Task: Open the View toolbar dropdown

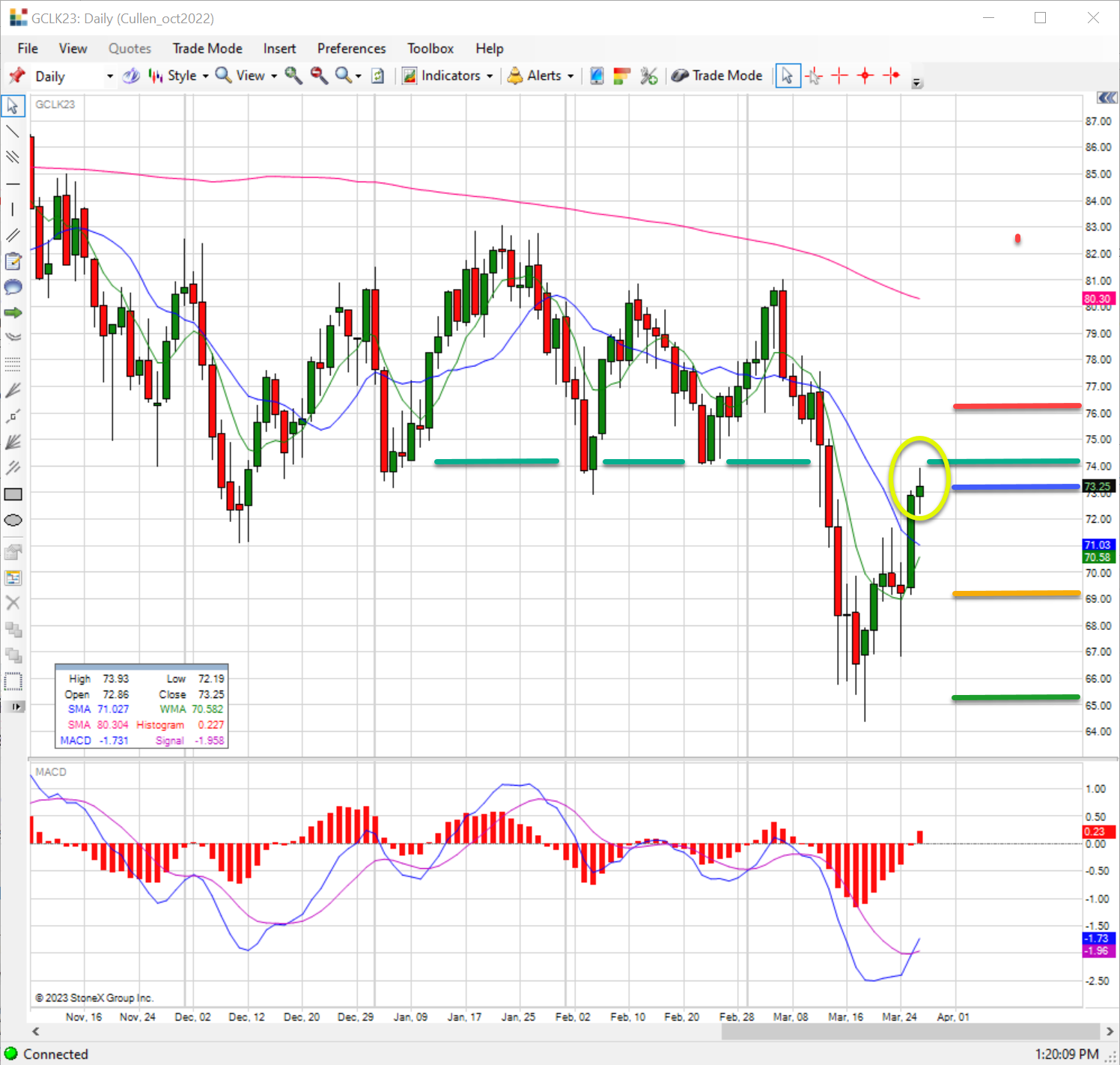Action: (246, 76)
